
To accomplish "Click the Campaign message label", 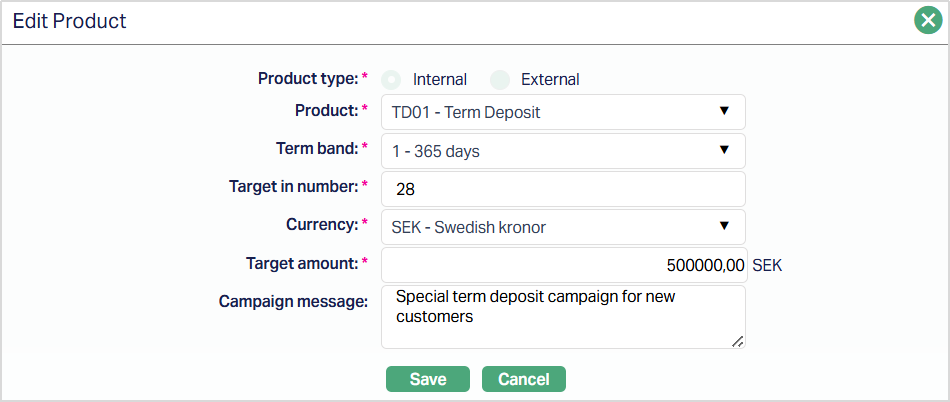I will pos(294,301).
